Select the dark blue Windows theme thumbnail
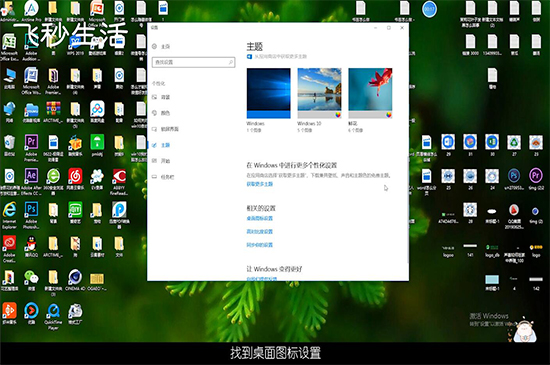The height and width of the screenshot is (365, 550). (268, 93)
